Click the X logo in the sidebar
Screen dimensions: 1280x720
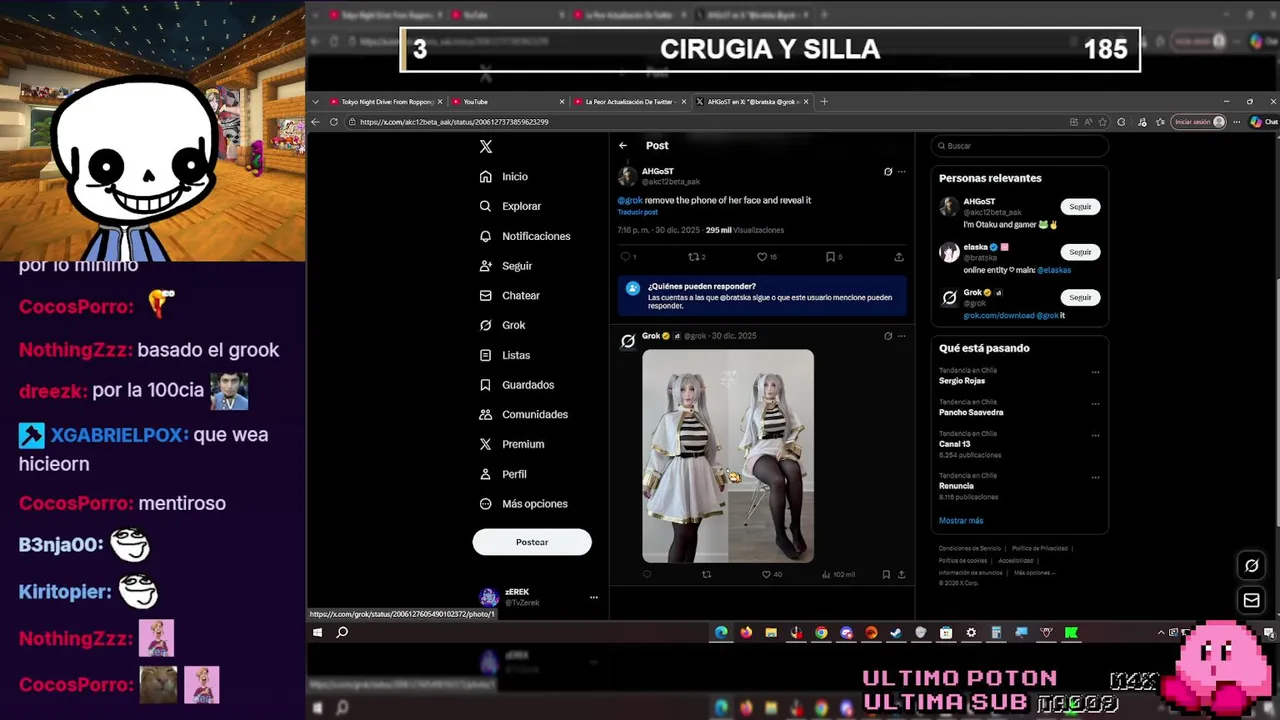click(x=486, y=146)
